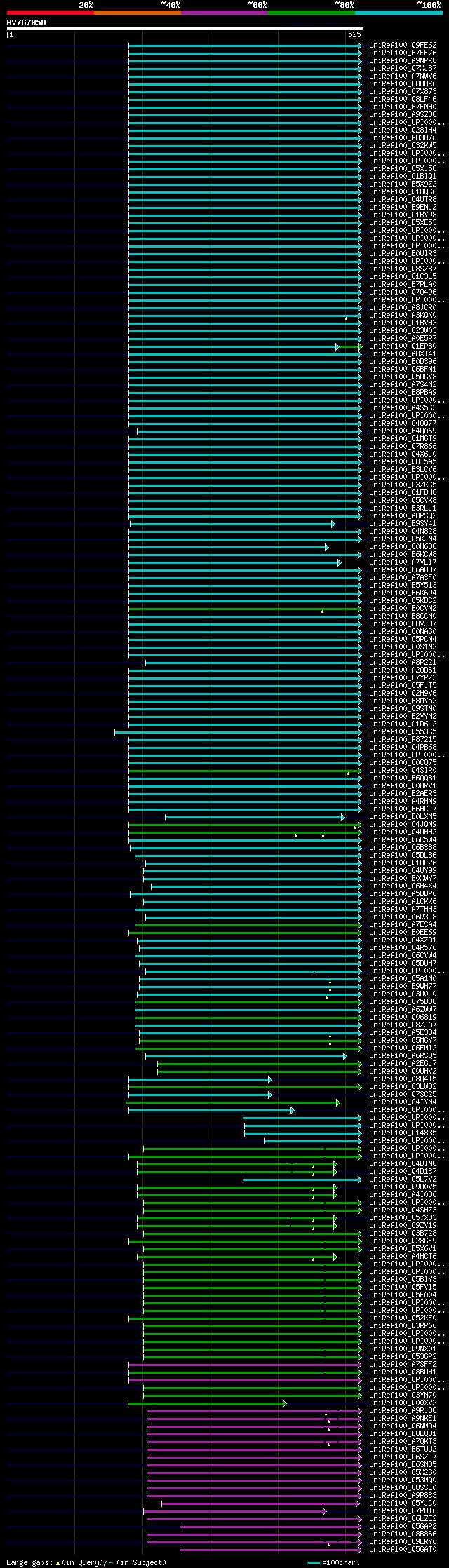This screenshot has width=449, height=1568.
Task: Select the UniRef100_C1C3L5 label
Action: click(403, 277)
